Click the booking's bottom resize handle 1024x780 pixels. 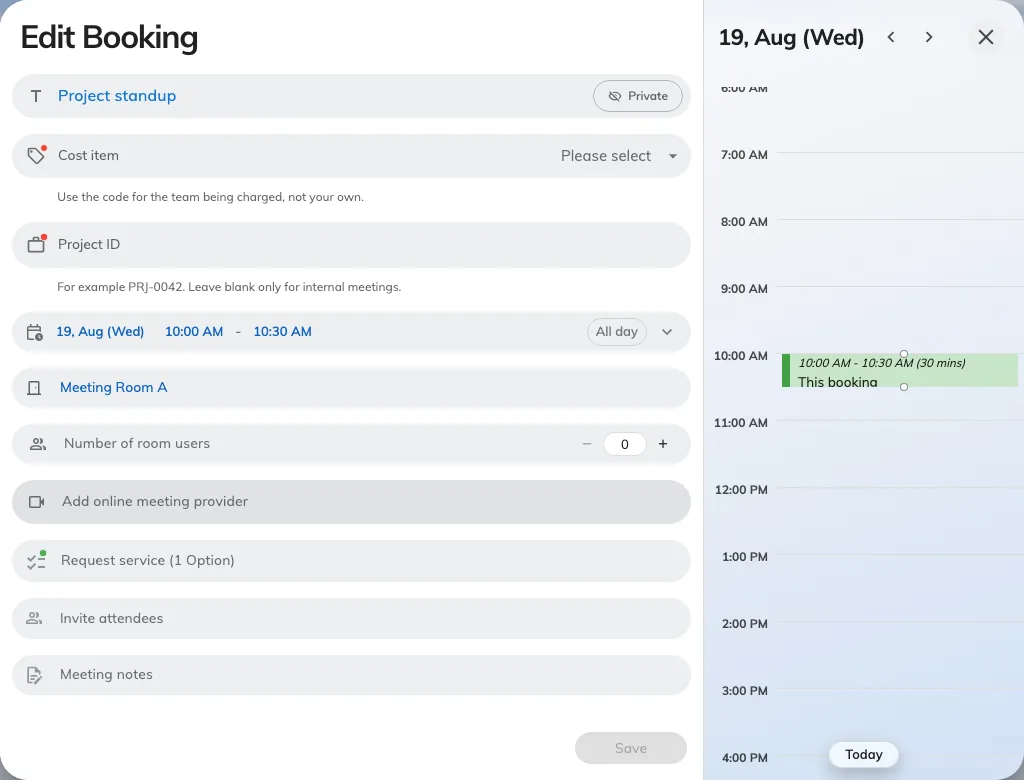(904, 387)
